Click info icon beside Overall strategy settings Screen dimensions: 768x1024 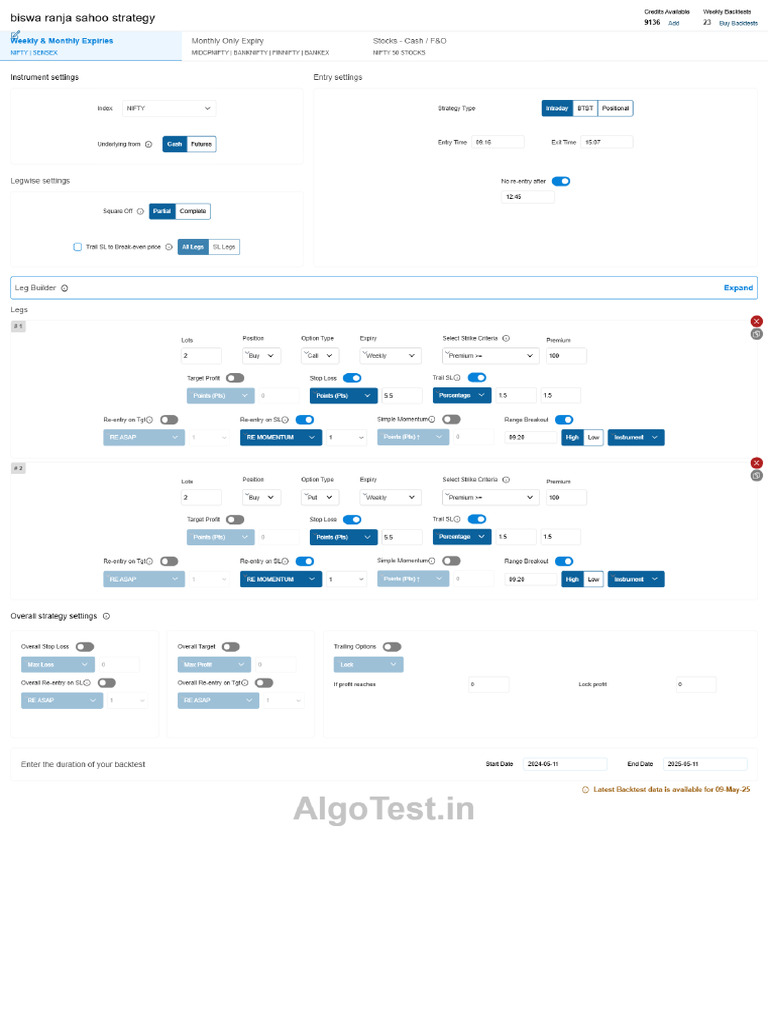(x=106, y=616)
